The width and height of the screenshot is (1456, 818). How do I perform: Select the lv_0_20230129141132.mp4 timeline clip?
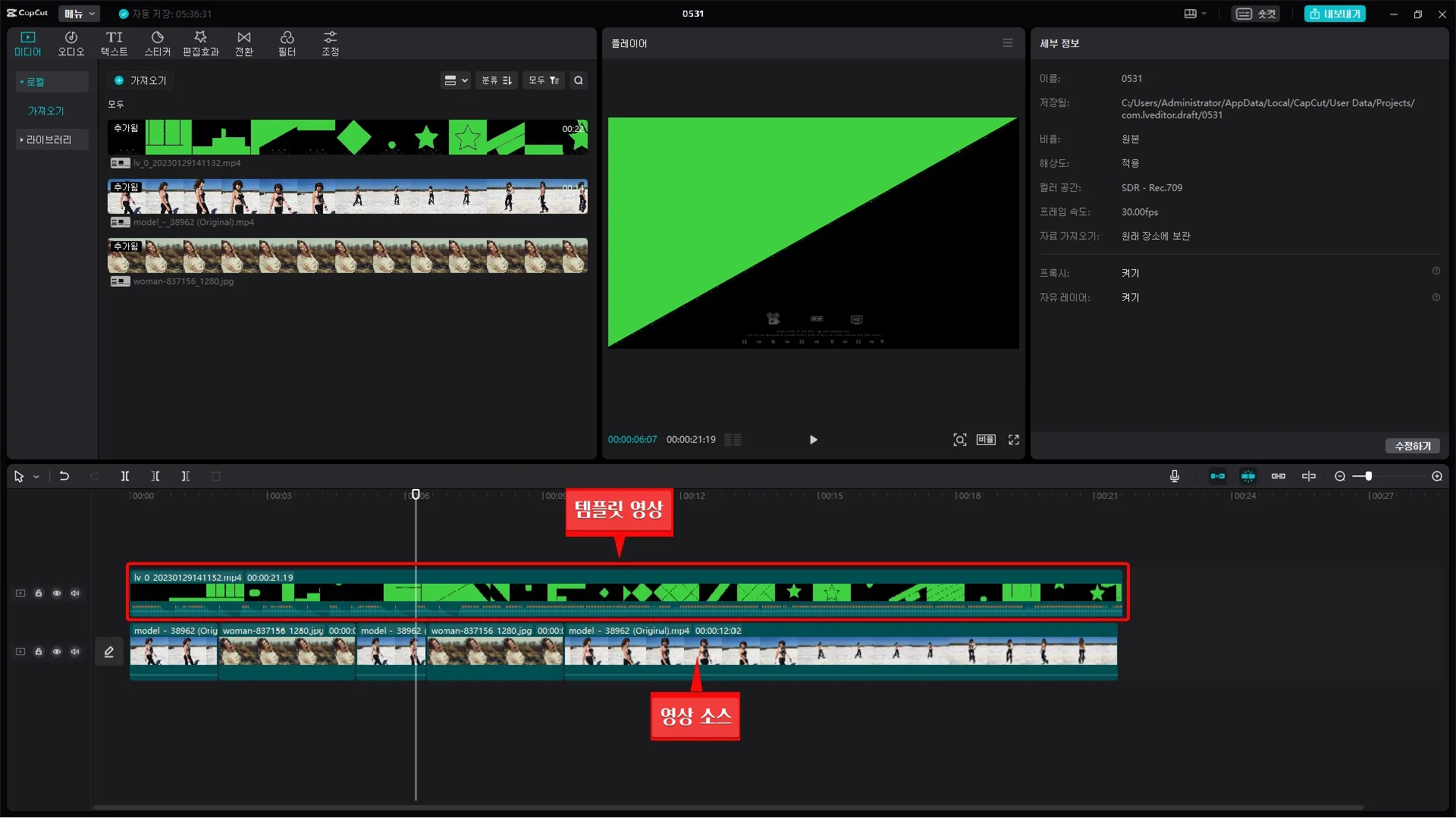point(626,593)
